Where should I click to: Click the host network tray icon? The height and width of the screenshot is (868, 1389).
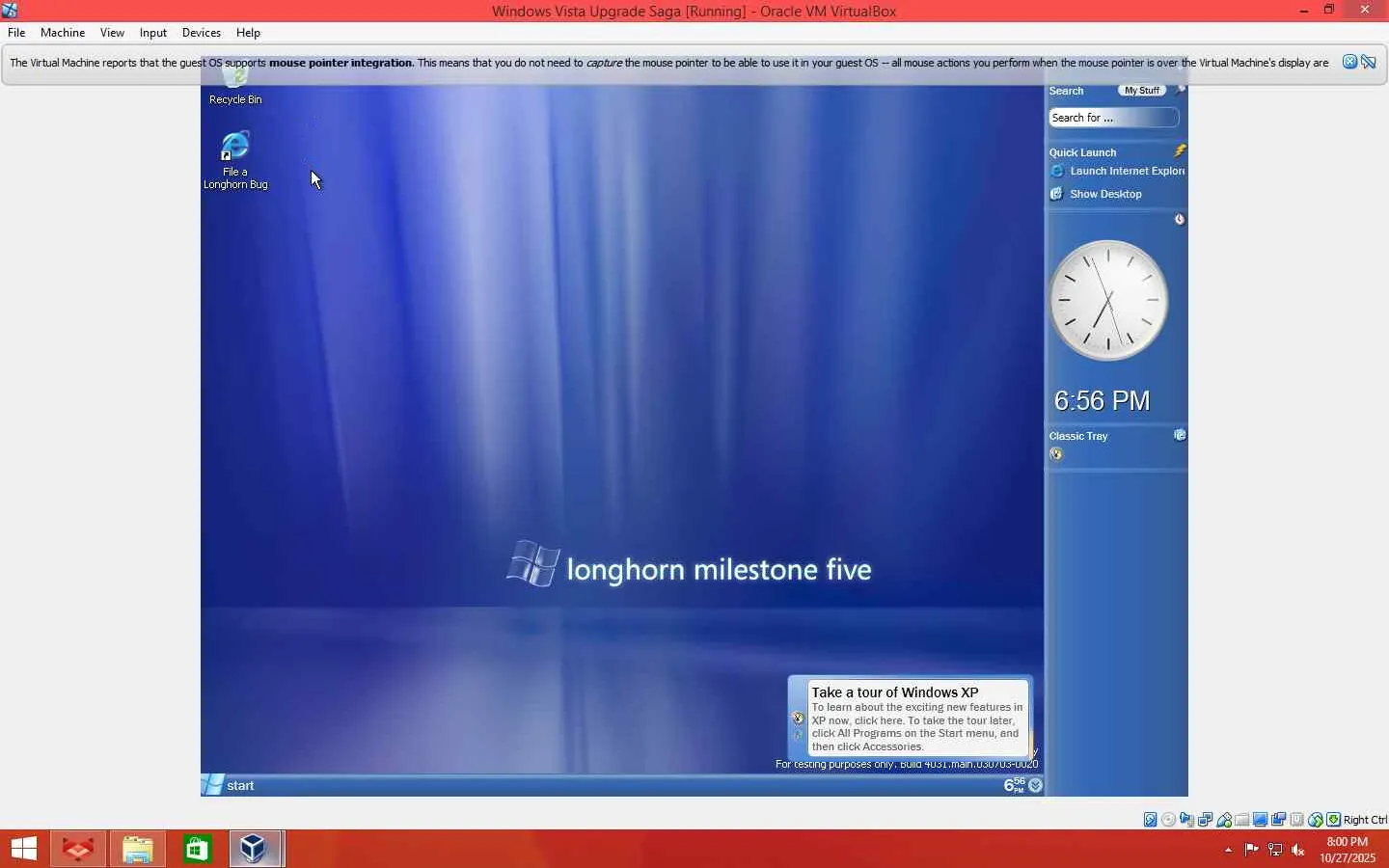coord(1275,850)
